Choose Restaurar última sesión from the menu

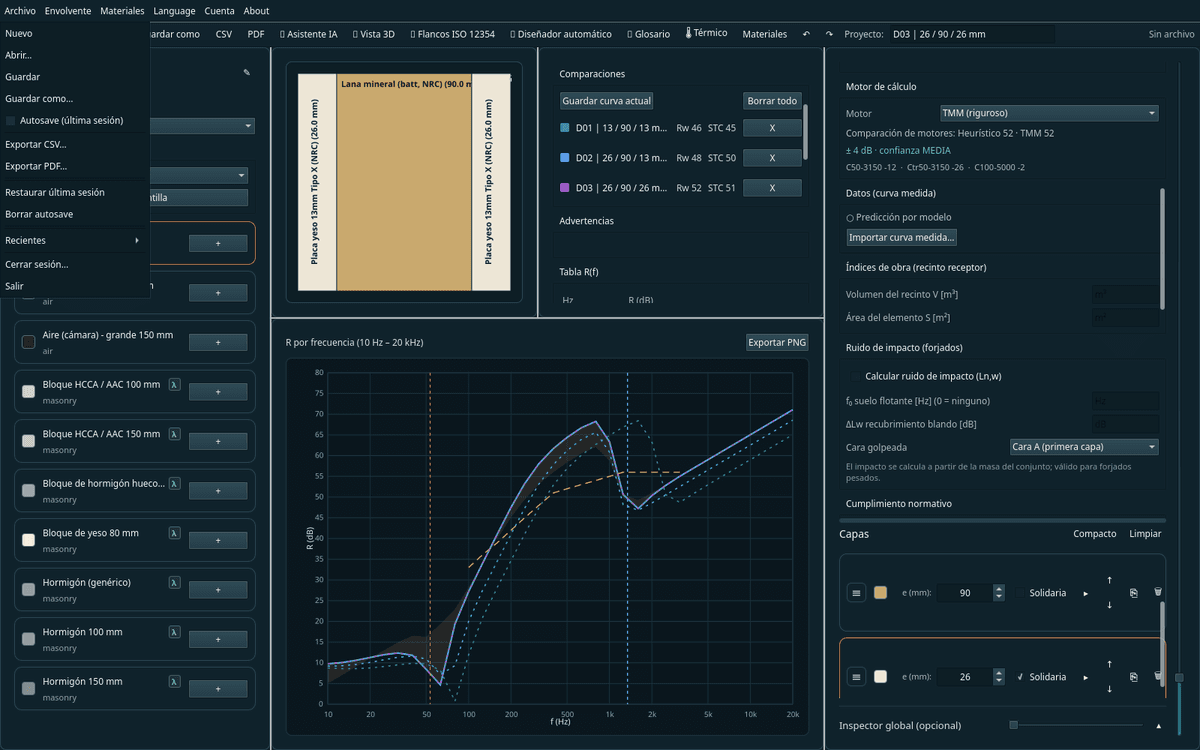pyautogui.click(x=75, y=192)
